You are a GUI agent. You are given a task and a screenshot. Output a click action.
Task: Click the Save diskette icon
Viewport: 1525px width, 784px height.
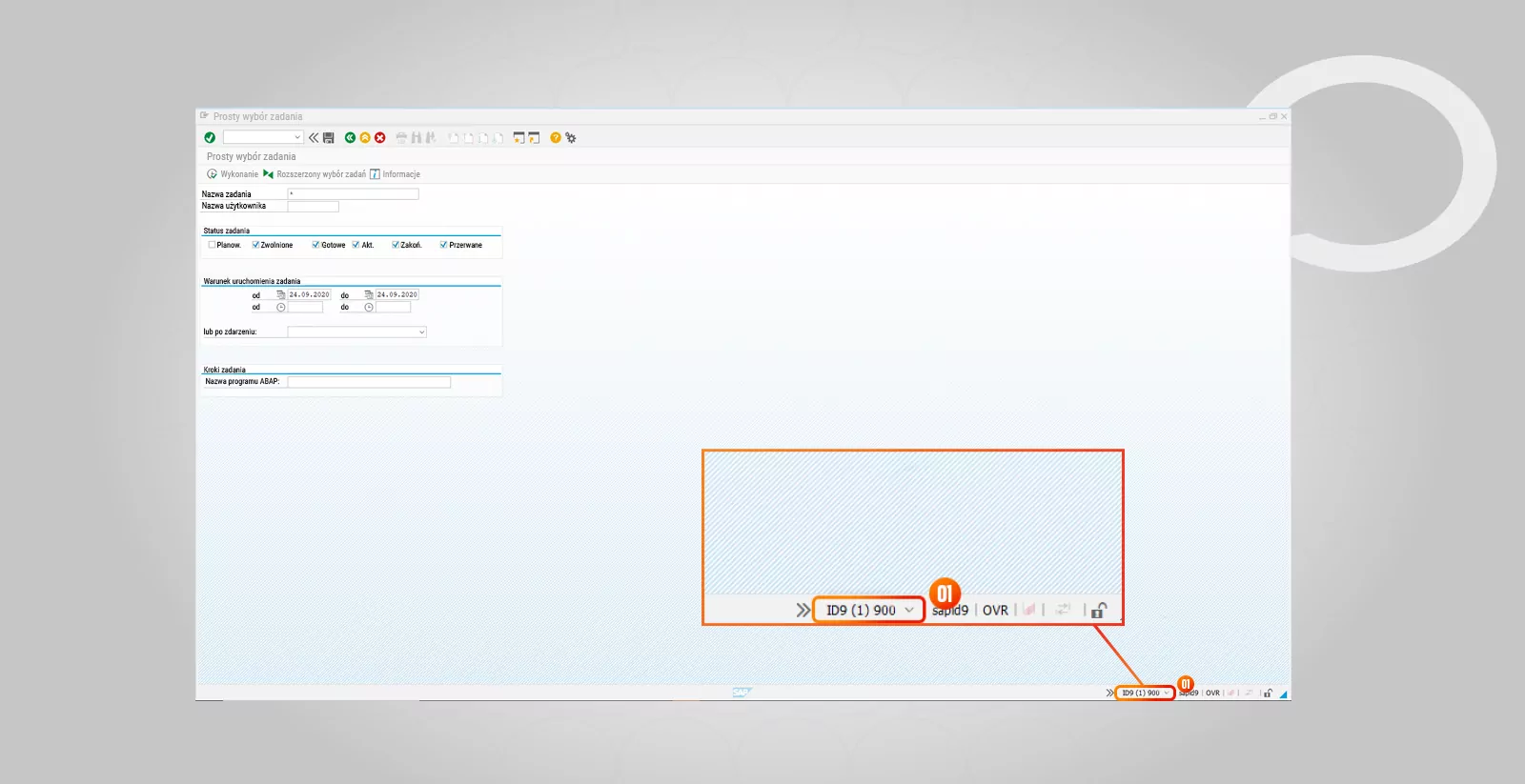tap(329, 138)
